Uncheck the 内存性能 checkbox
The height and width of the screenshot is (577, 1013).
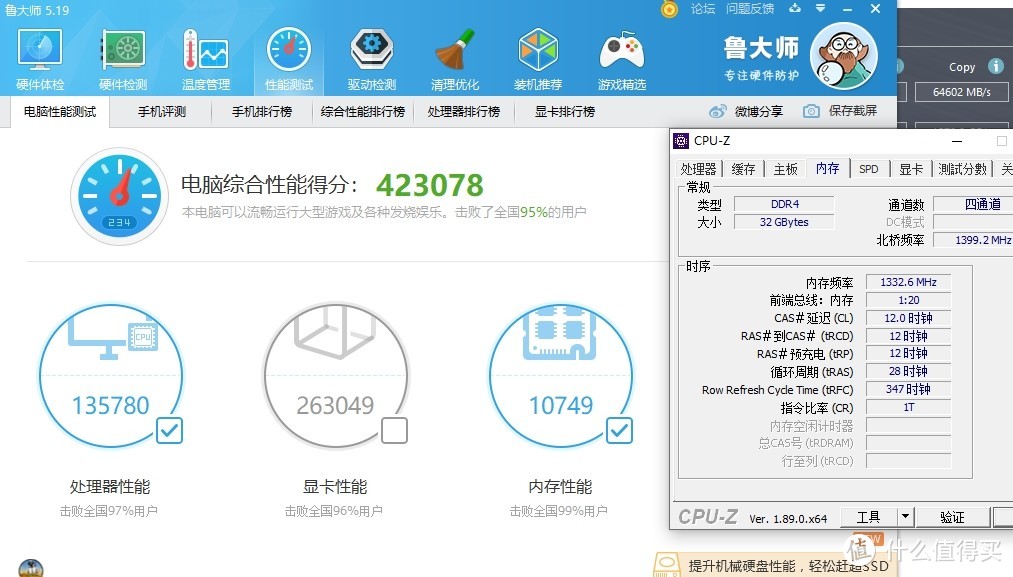click(619, 430)
